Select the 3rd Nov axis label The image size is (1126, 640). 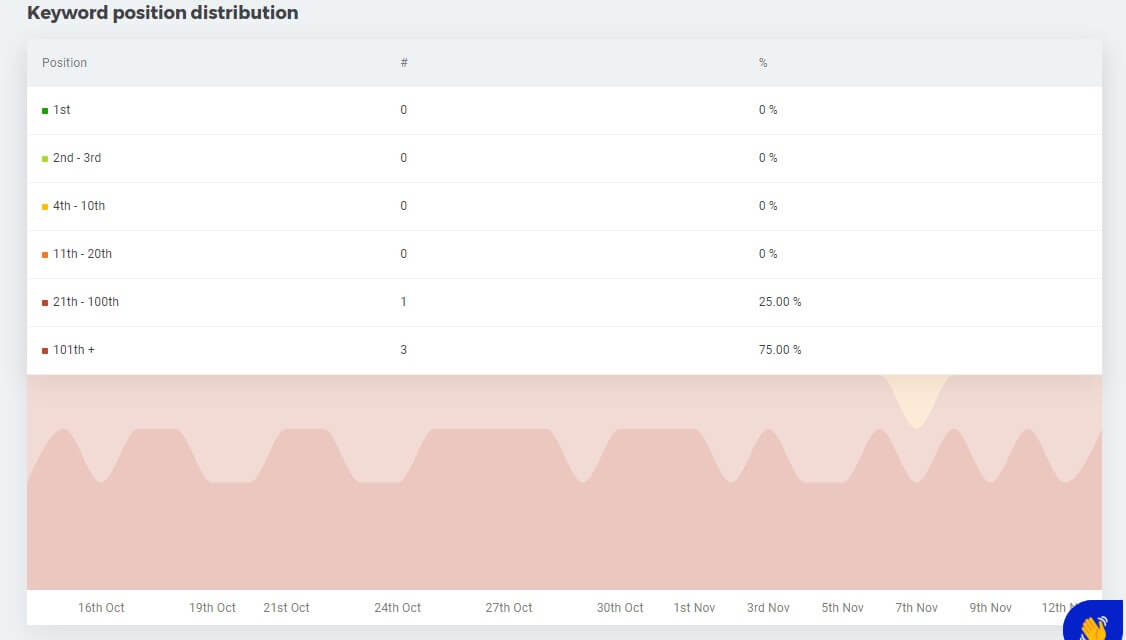768,608
